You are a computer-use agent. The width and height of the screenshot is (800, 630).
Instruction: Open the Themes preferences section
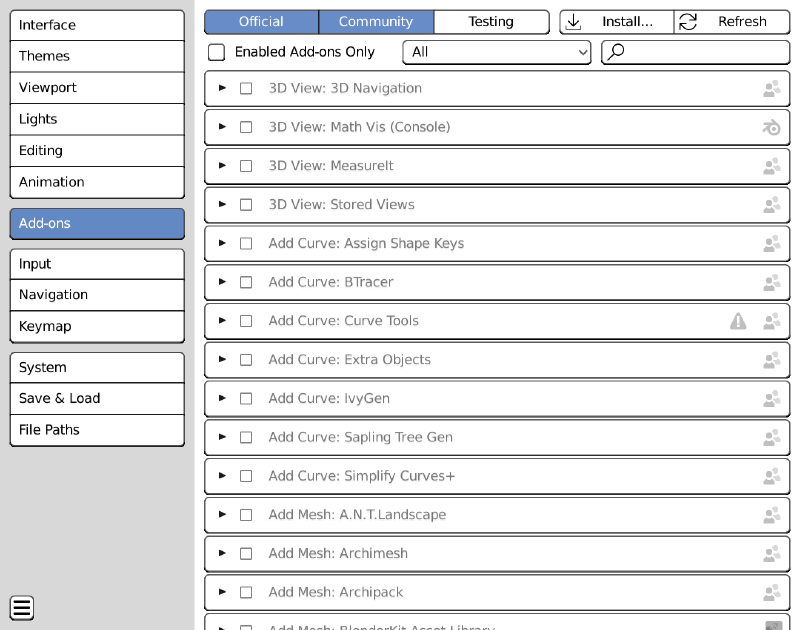97,56
